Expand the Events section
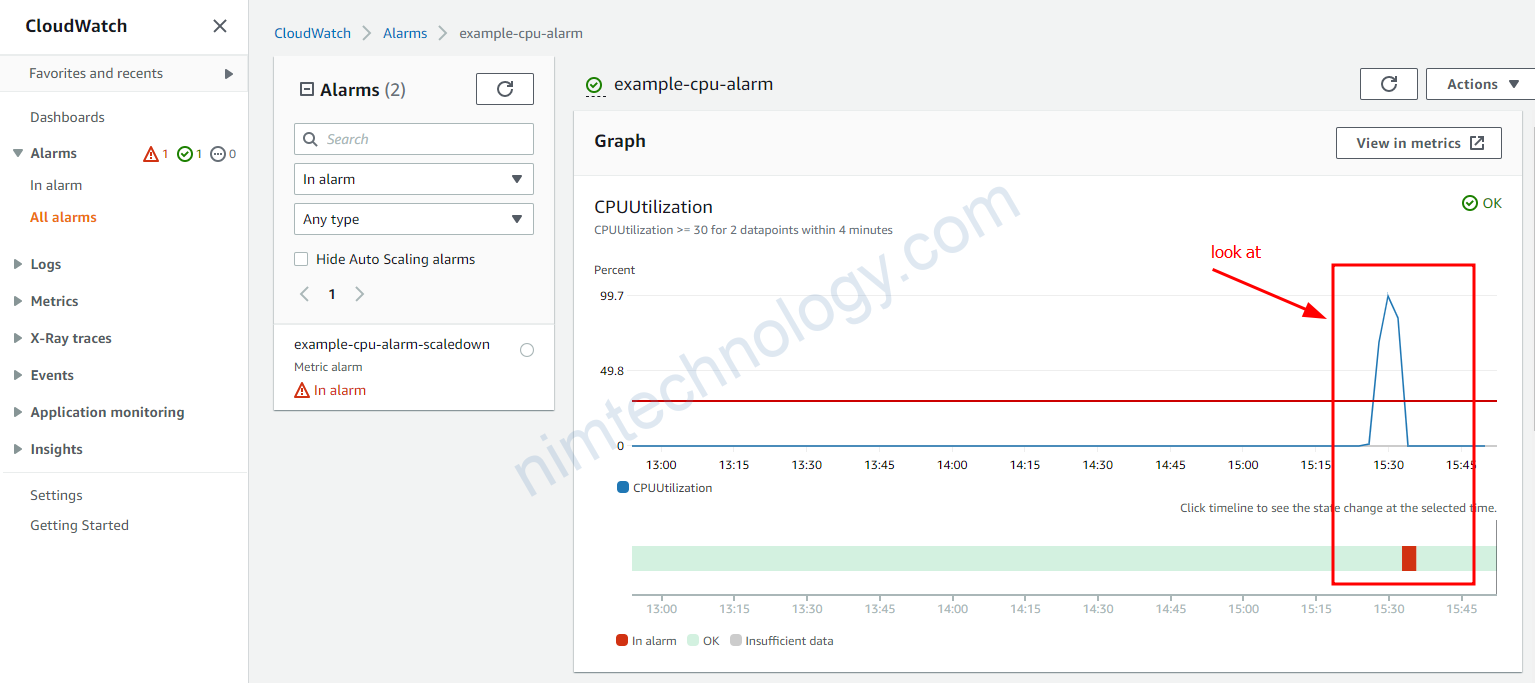1535x683 pixels. pos(18,375)
